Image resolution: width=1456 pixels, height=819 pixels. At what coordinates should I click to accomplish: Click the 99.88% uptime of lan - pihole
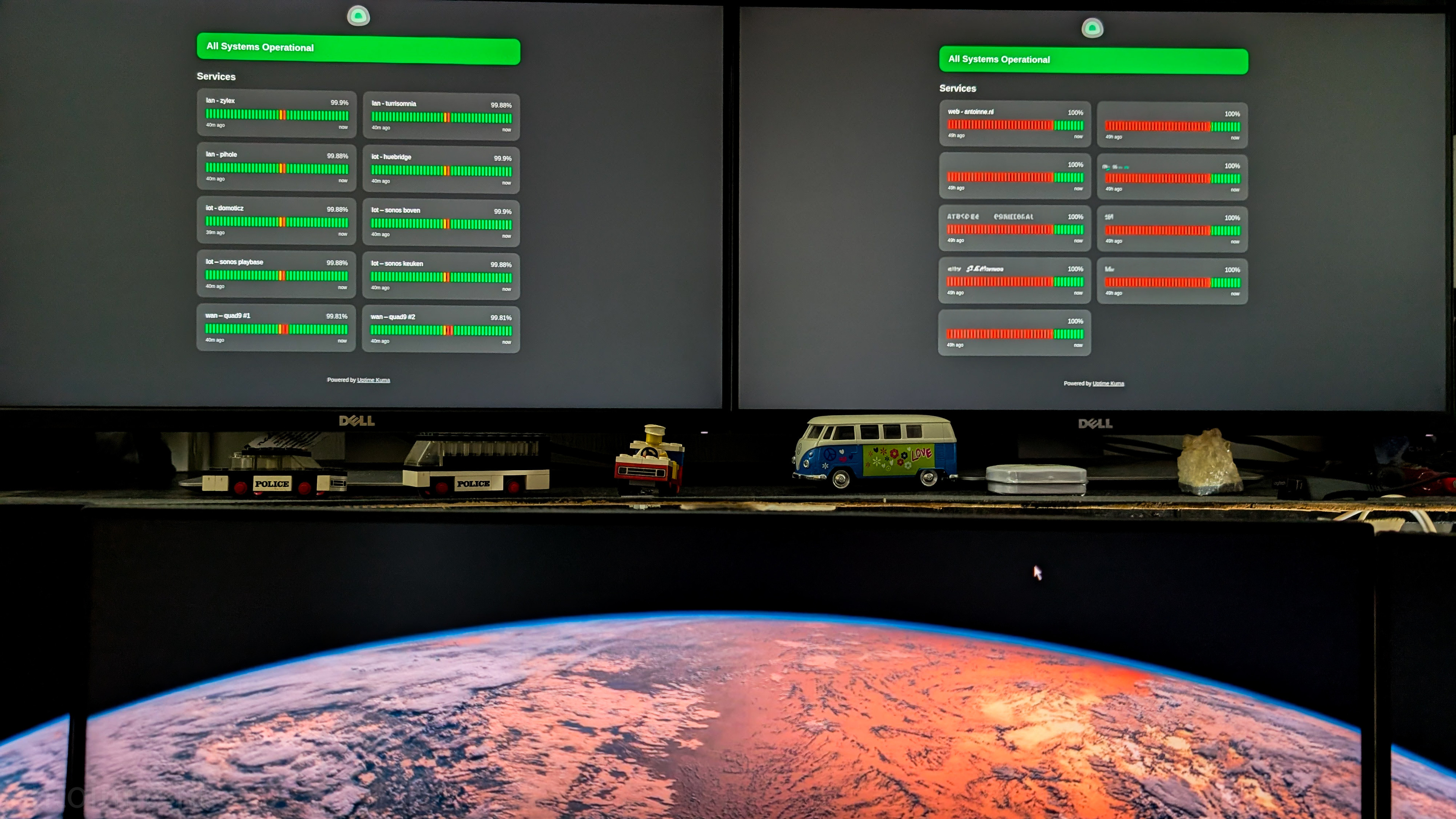(337, 156)
